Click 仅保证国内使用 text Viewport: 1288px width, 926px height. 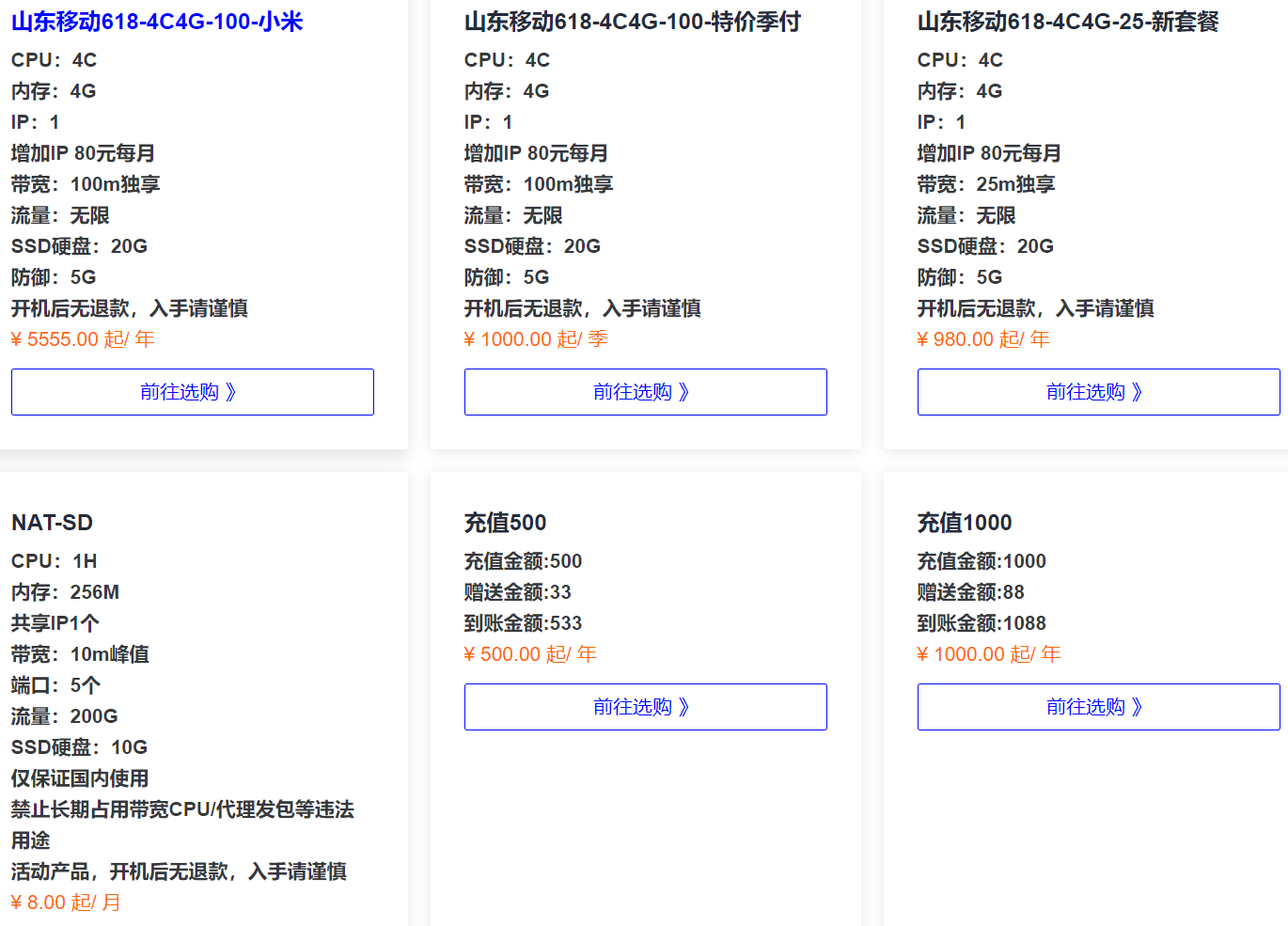[80, 778]
